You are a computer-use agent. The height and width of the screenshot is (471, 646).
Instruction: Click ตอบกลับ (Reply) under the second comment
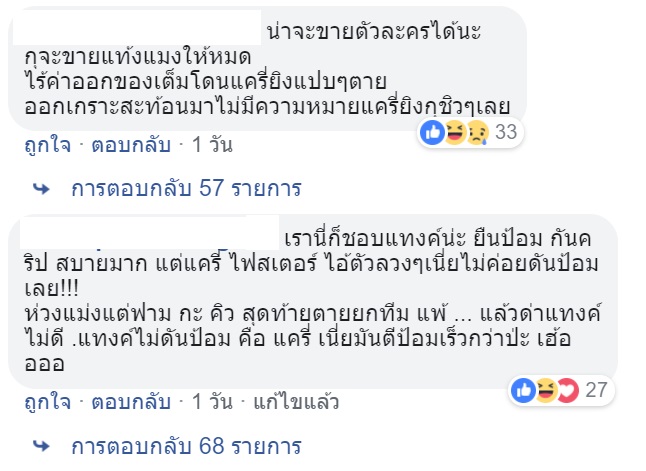pos(130,403)
